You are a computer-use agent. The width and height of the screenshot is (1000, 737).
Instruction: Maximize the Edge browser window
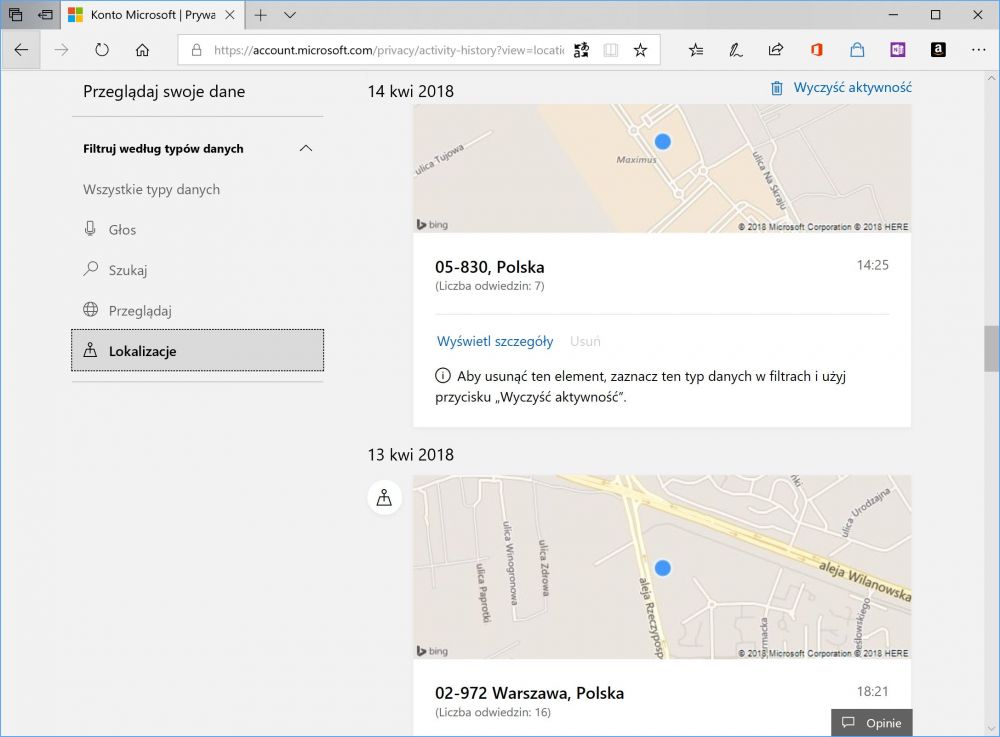coord(935,15)
